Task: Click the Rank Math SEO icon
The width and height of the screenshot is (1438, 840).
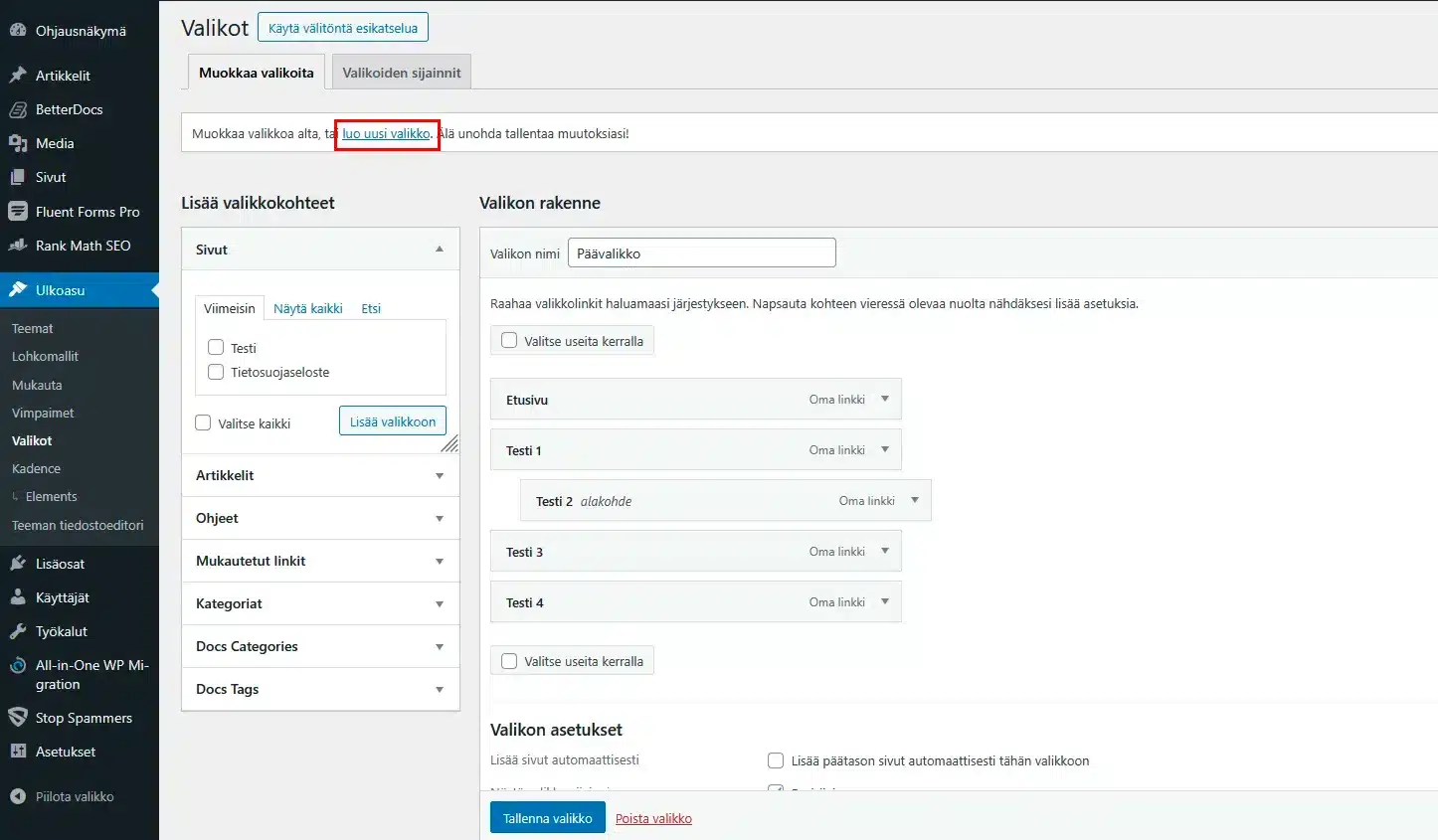Action: pyautogui.click(x=18, y=246)
